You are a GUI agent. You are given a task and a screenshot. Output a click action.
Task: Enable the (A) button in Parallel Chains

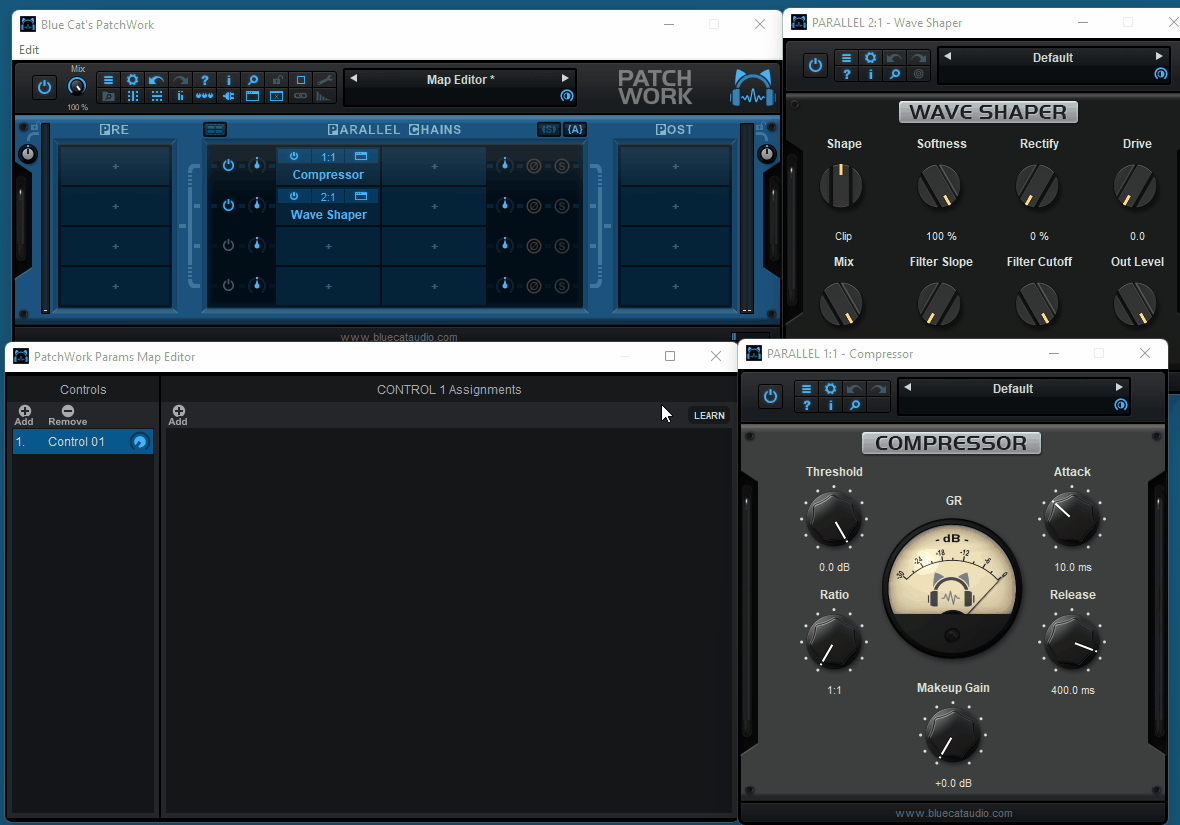point(575,129)
